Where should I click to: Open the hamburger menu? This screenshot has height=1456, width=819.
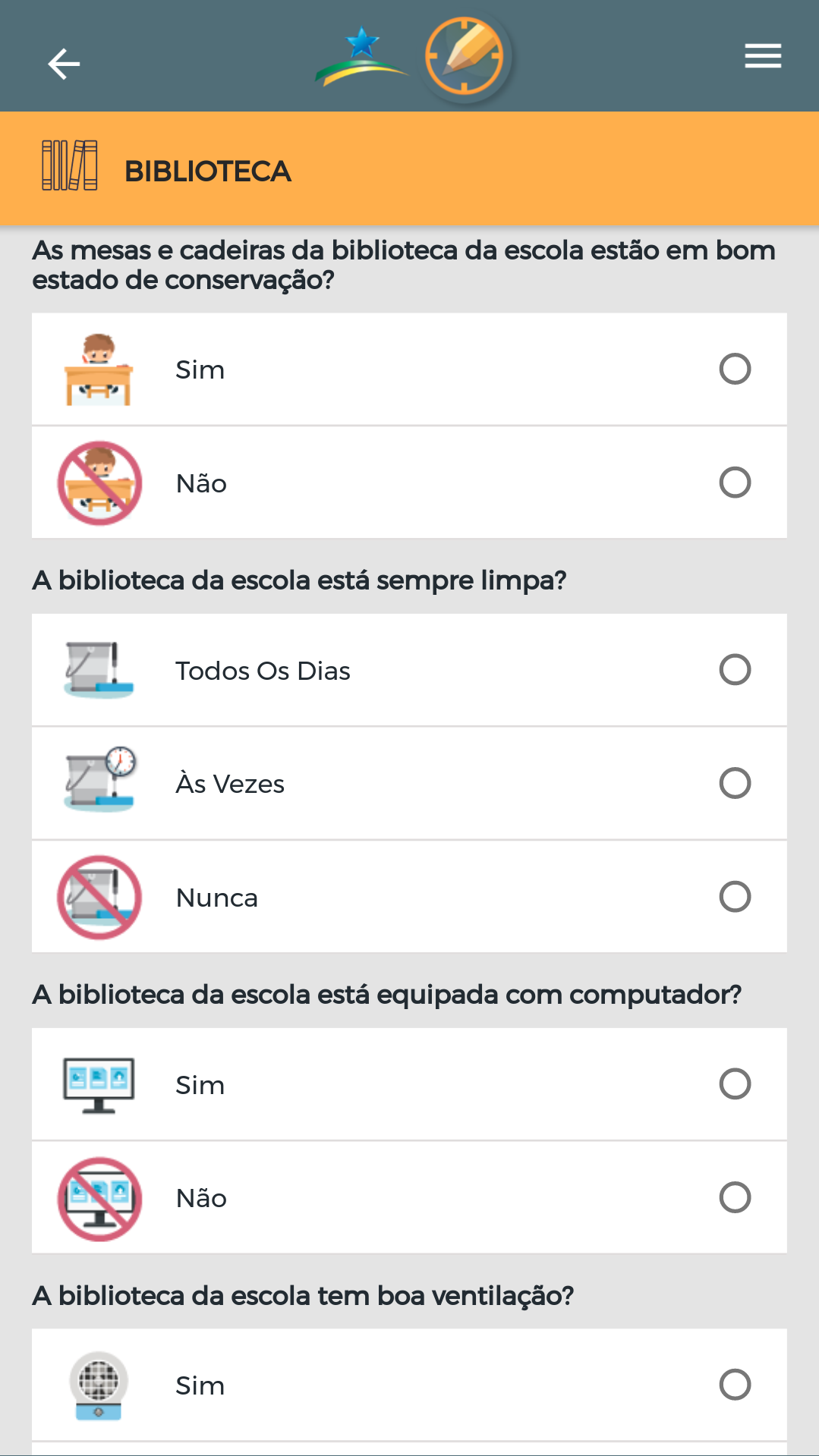click(763, 56)
